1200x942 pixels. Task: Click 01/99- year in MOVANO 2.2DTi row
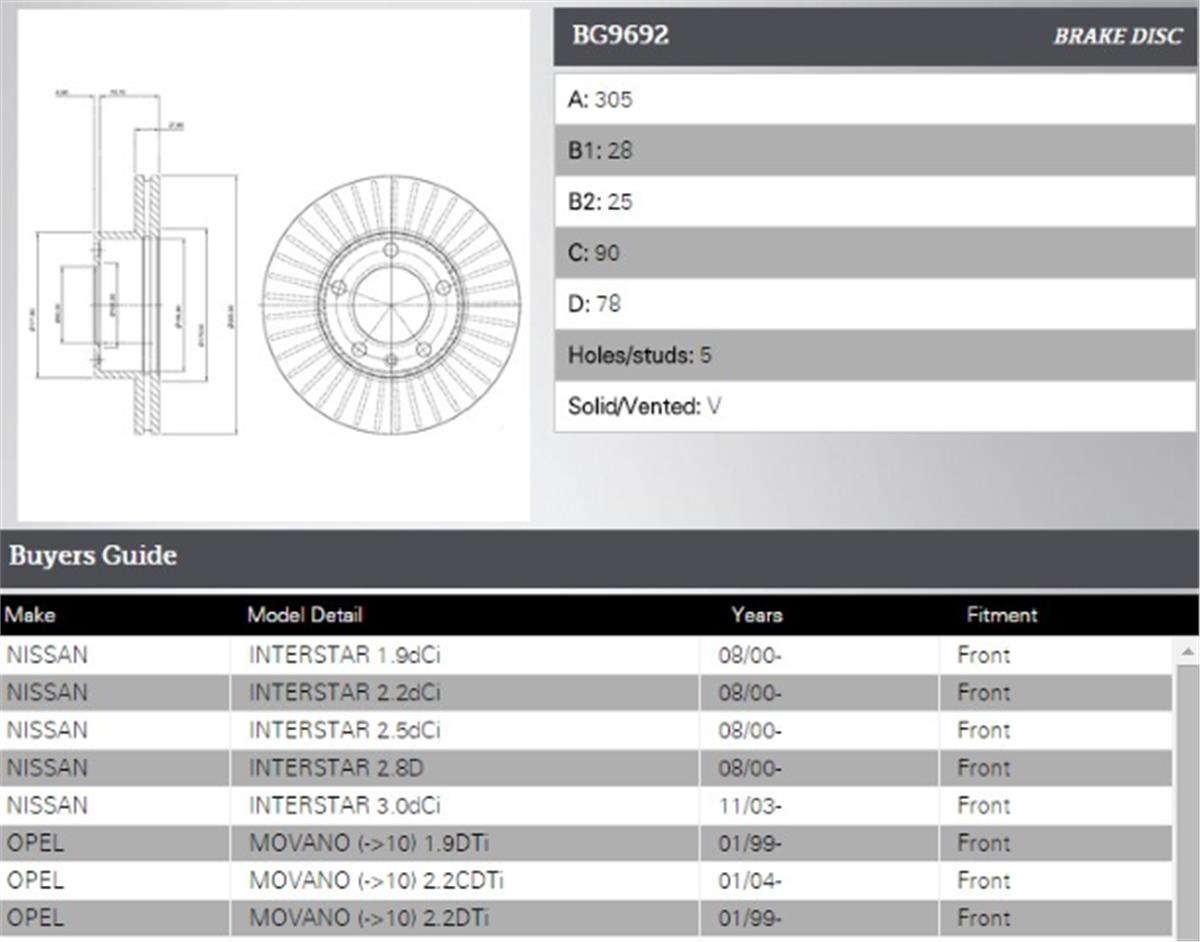(x=750, y=918)
